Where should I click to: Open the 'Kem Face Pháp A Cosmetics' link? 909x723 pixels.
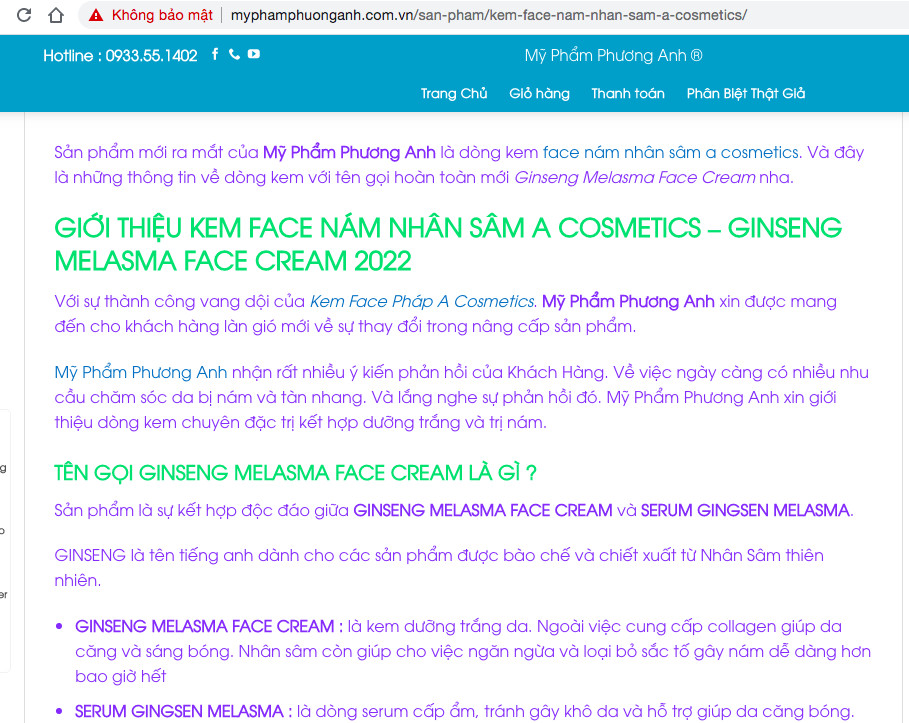point(421,301)
